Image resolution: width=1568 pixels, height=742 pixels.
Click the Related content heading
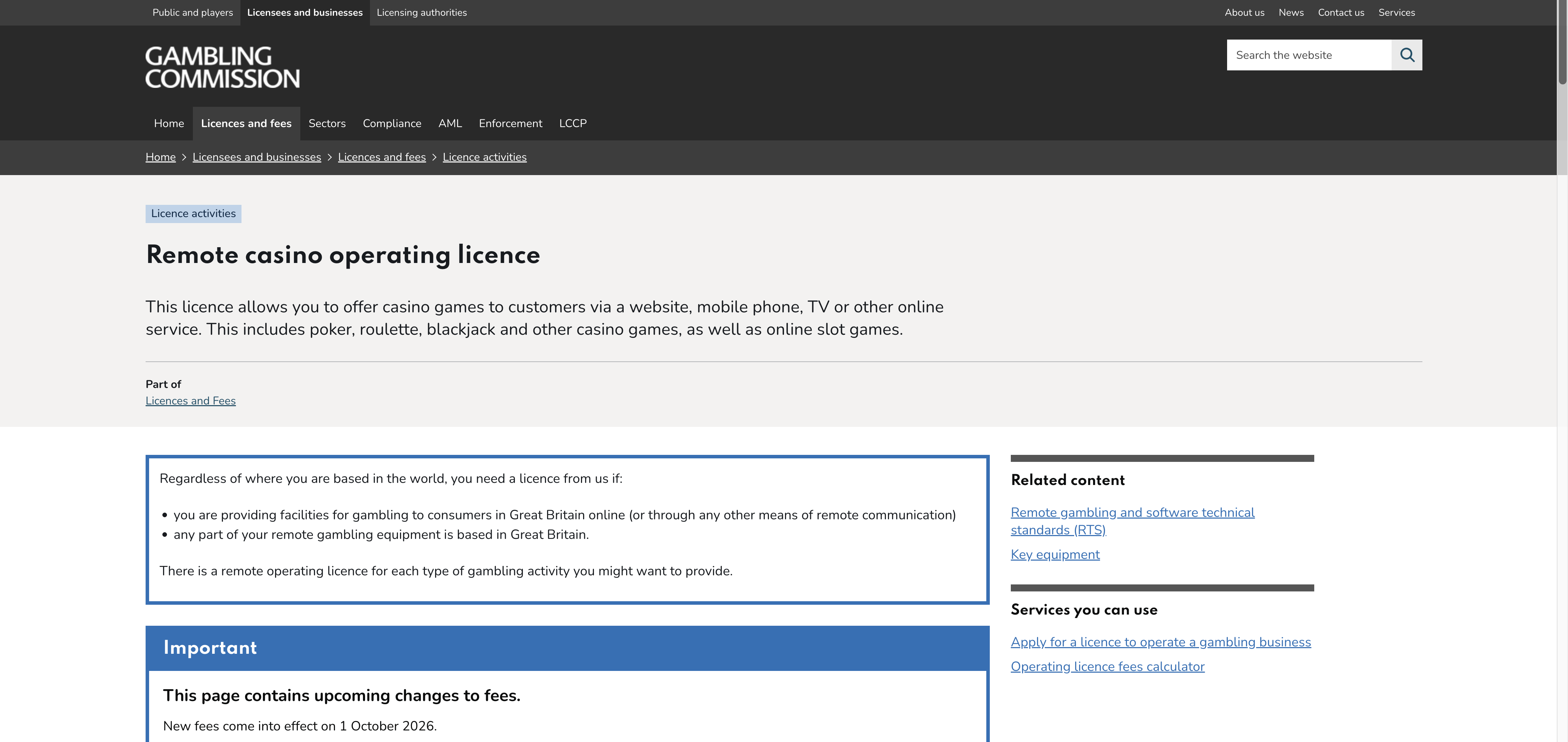(x=1067, y=480)
